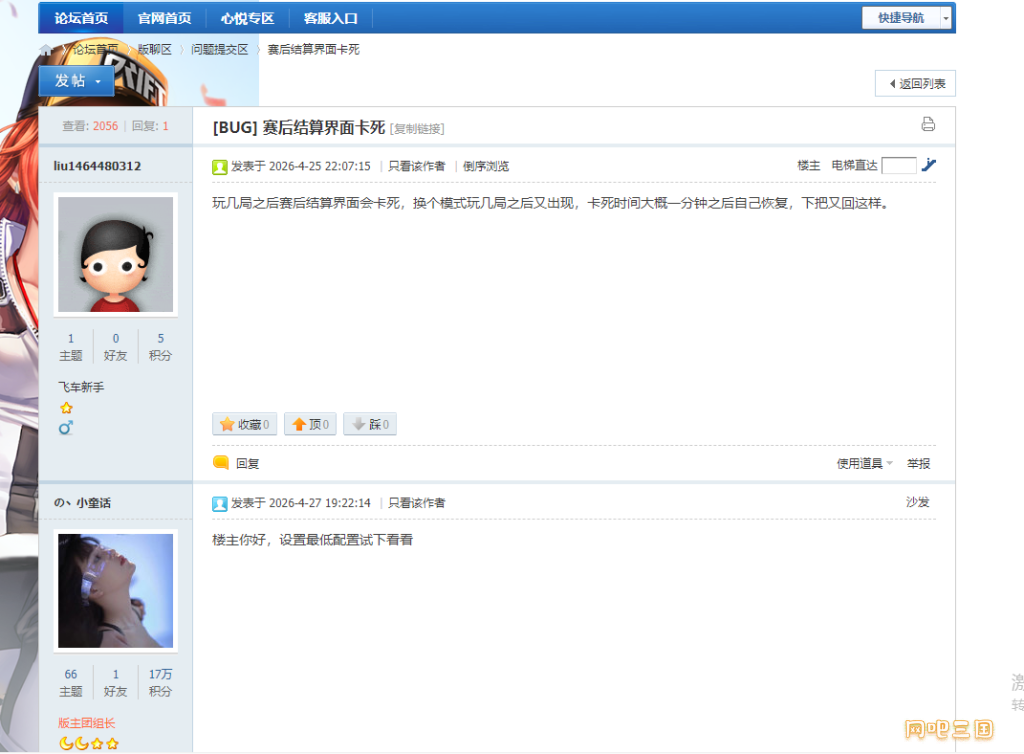Click 只看该作者 on the reply post
The width and height of the screenshot is (1024, 754).
click(417, 503)
